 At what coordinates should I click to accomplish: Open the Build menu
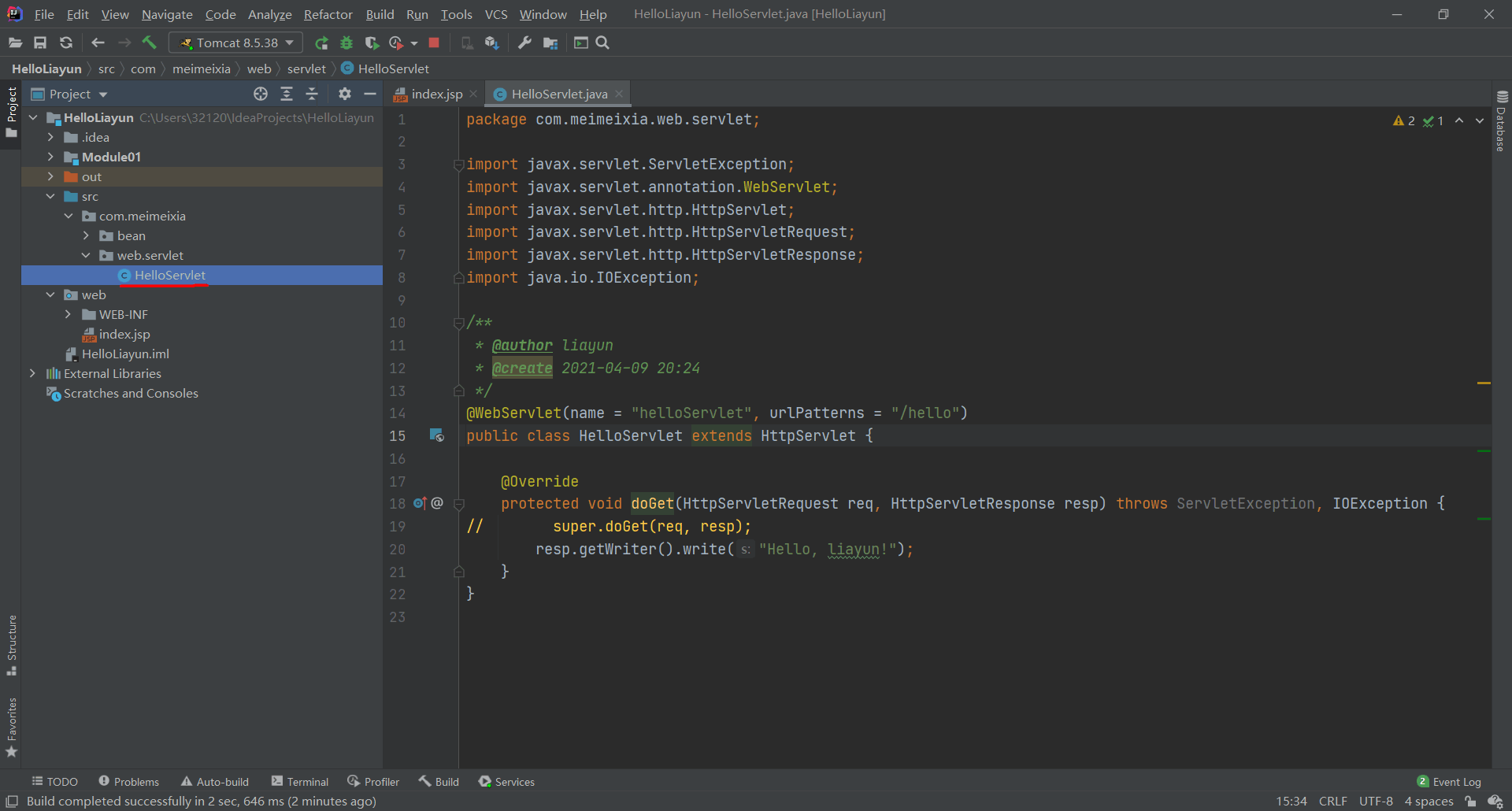[x=380, y=14]
